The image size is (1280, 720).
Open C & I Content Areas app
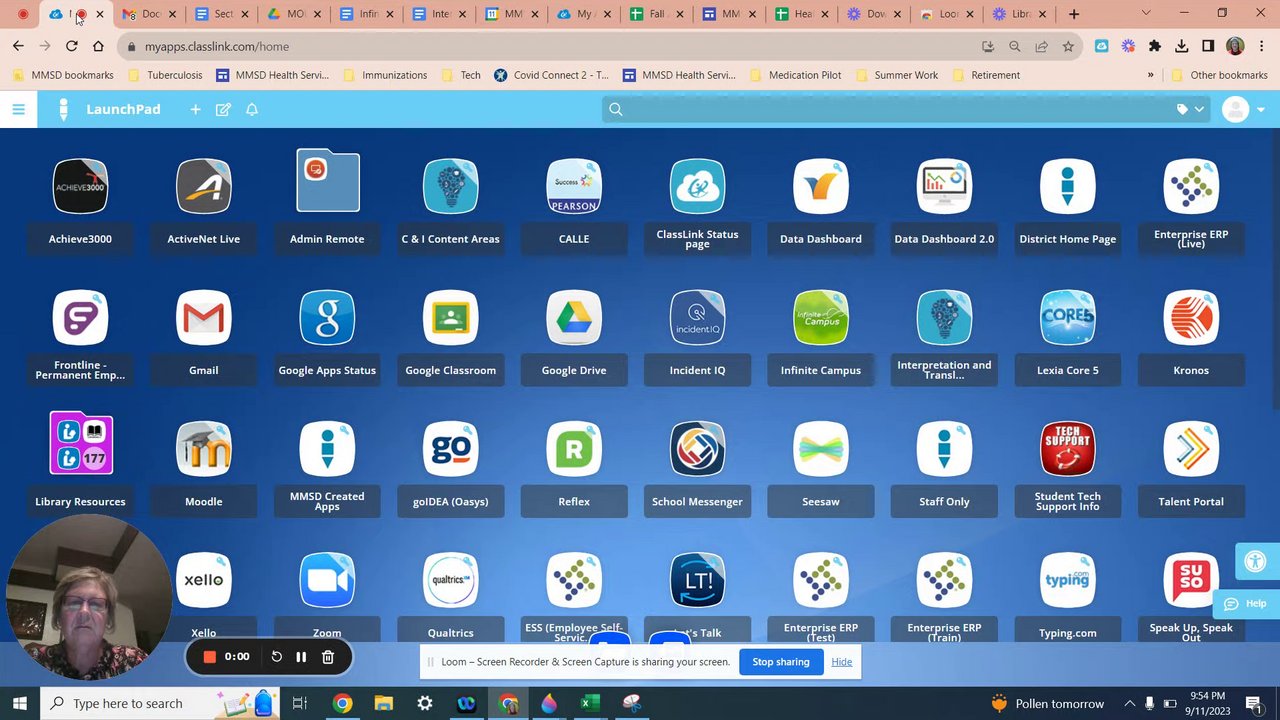[451, 186]
